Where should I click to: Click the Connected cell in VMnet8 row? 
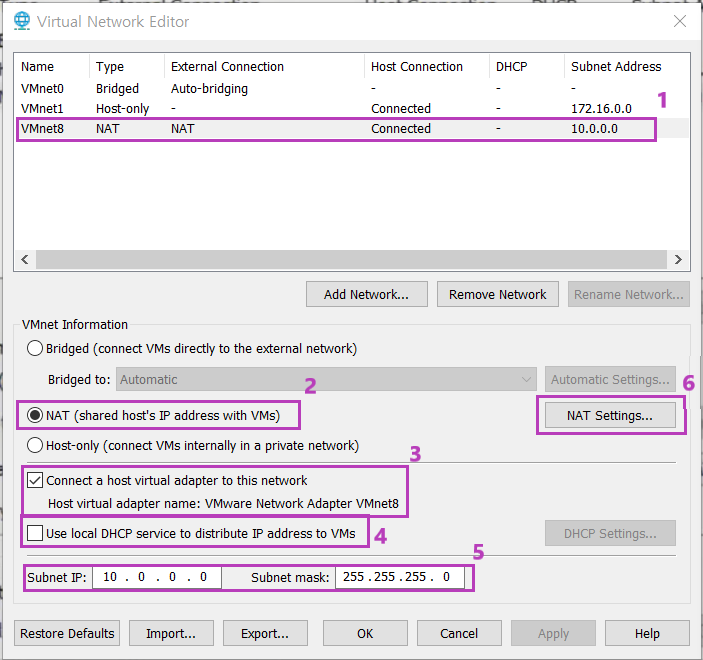(401, 129)
